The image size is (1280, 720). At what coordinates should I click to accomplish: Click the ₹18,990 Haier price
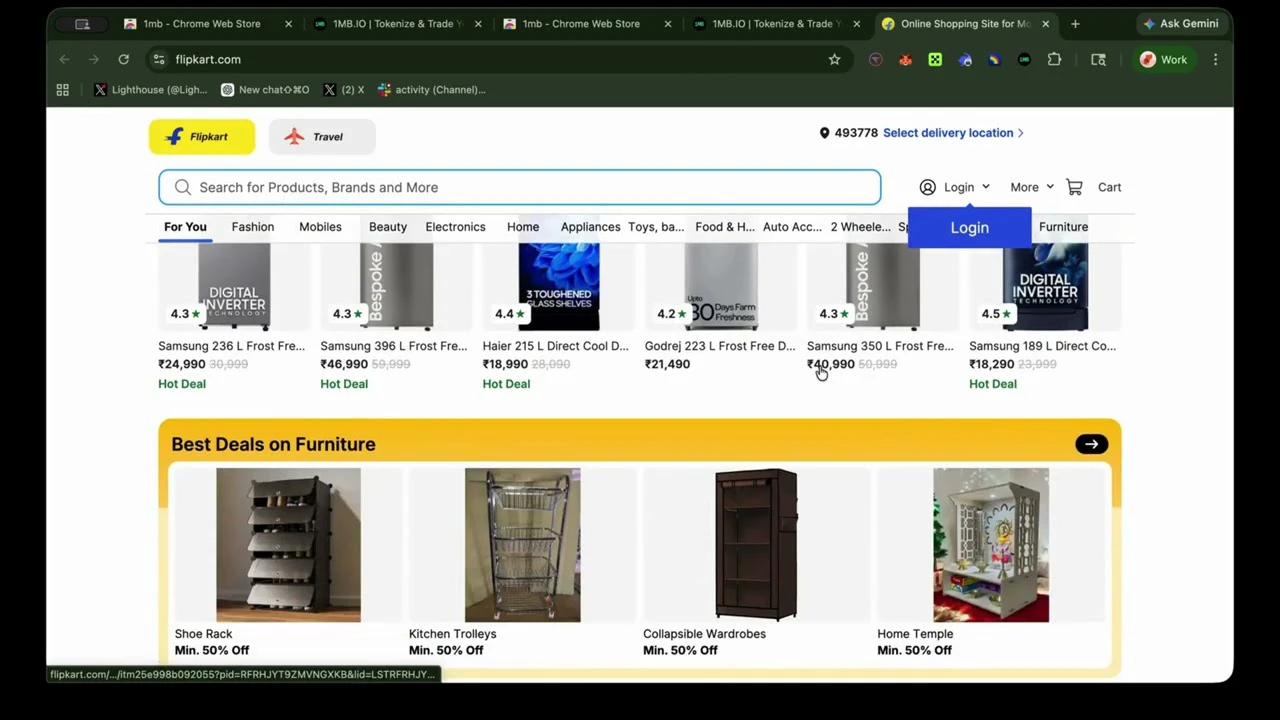coord(505,364)
